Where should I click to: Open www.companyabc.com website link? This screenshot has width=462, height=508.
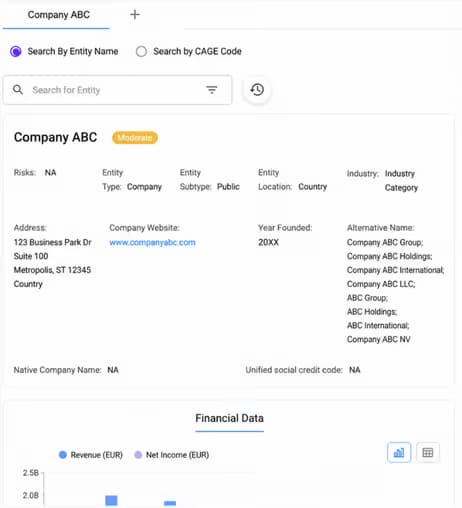point(152,242)
